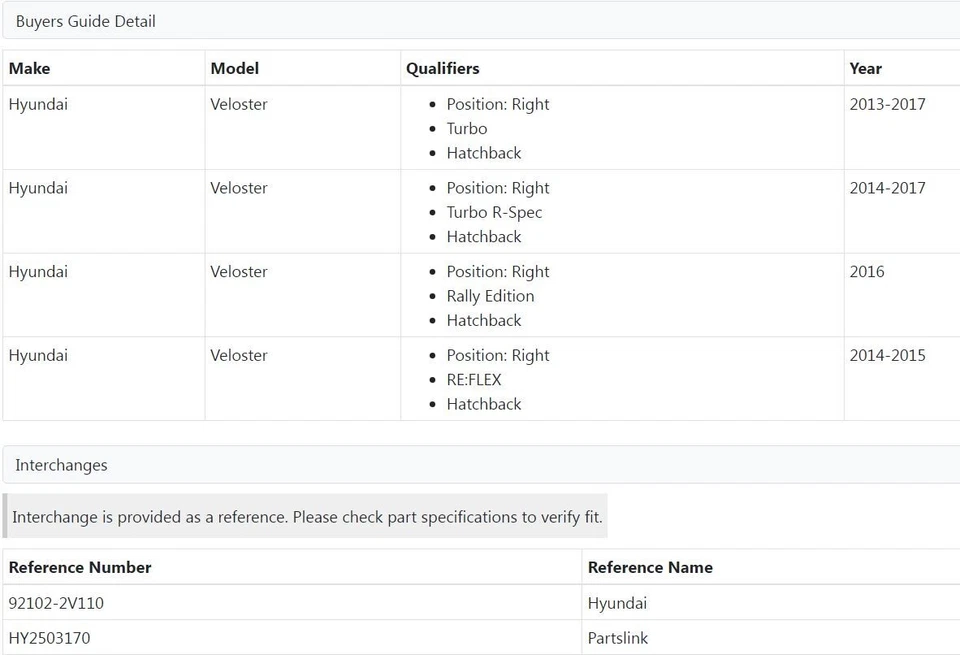Sort by the Make column header
The height and width of the screenshot is (655, 960).
pos(30,68)
